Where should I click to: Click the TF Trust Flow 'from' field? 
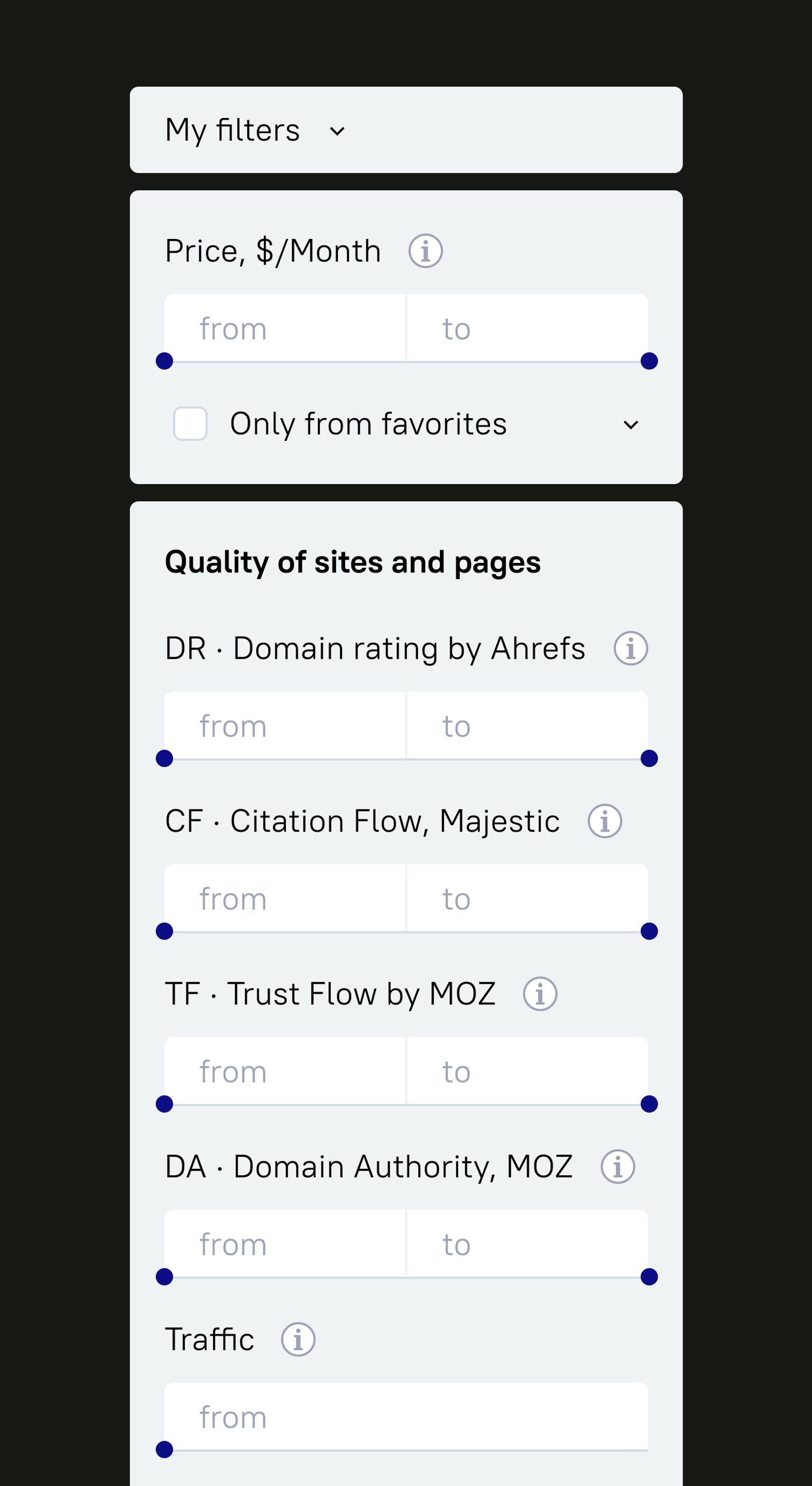tap(285, 1071)
